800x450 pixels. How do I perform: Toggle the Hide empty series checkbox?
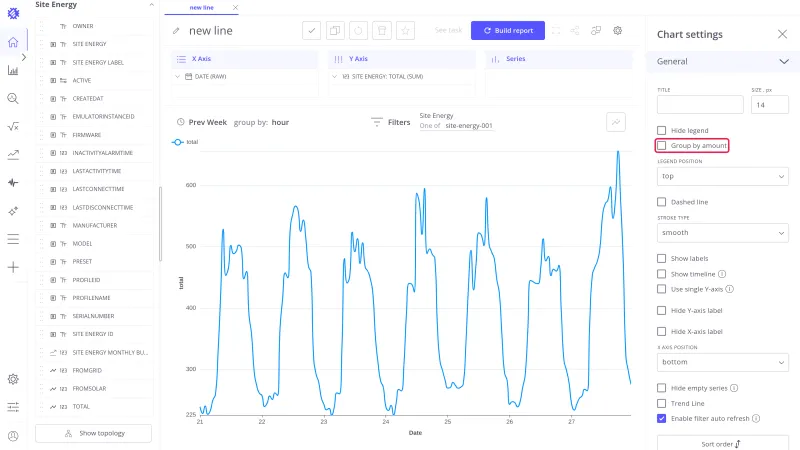tap(661, 388)
